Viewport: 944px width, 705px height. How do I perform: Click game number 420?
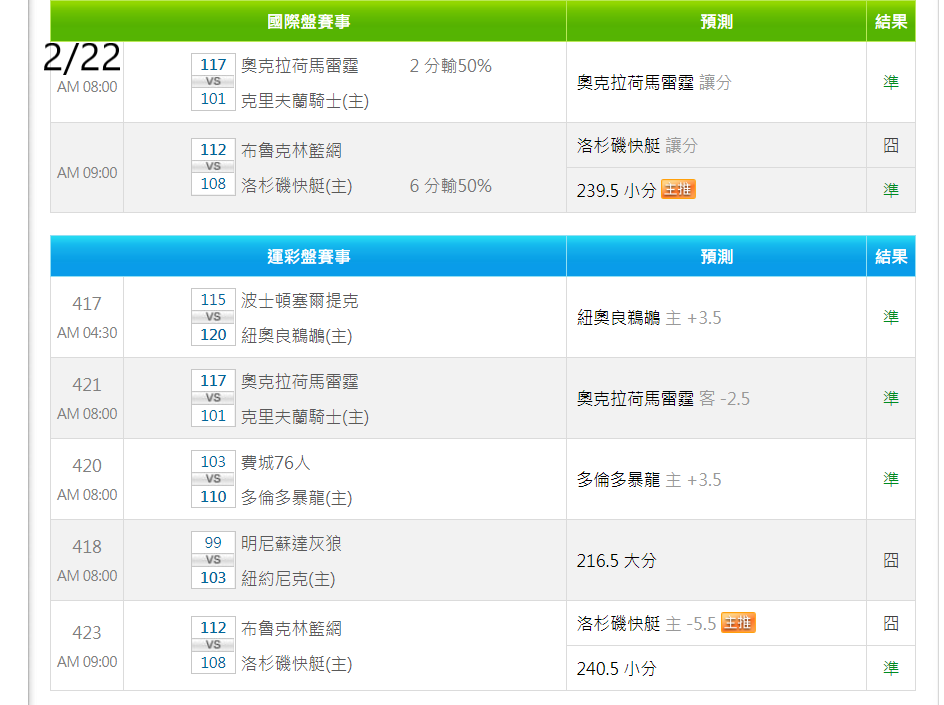tap(87, 465)
